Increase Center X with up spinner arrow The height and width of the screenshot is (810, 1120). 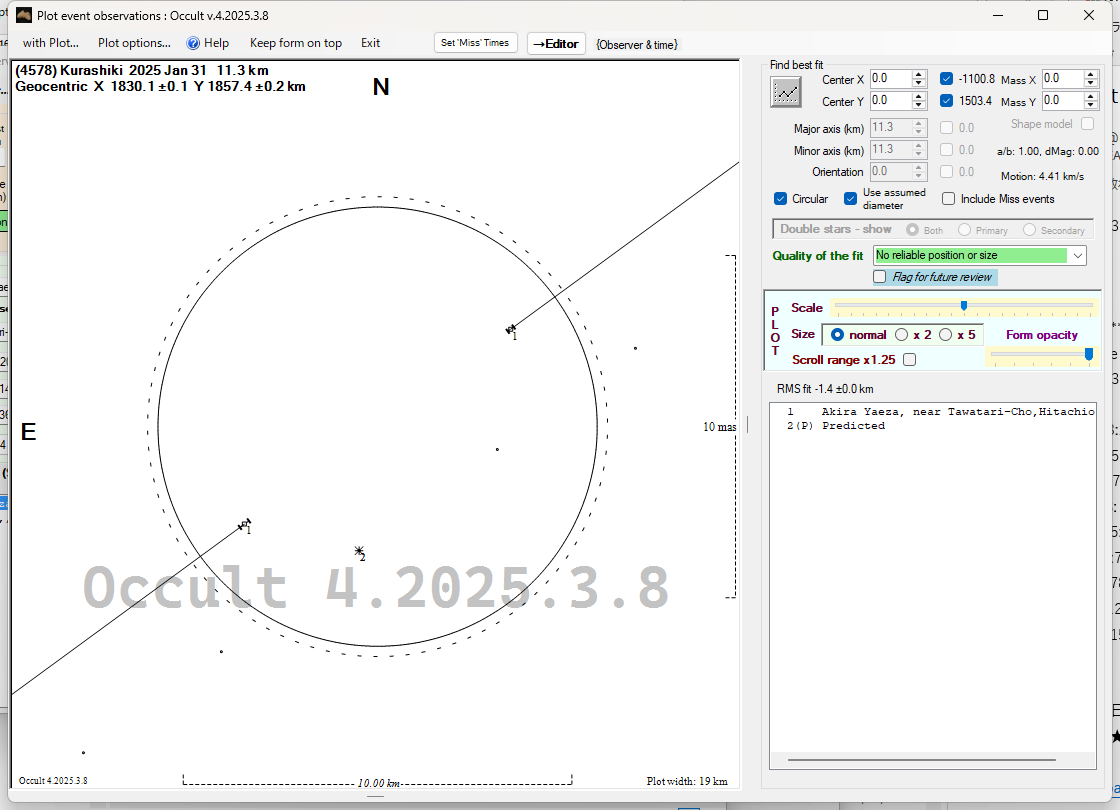pyautogui.click(x=919, y=74)
